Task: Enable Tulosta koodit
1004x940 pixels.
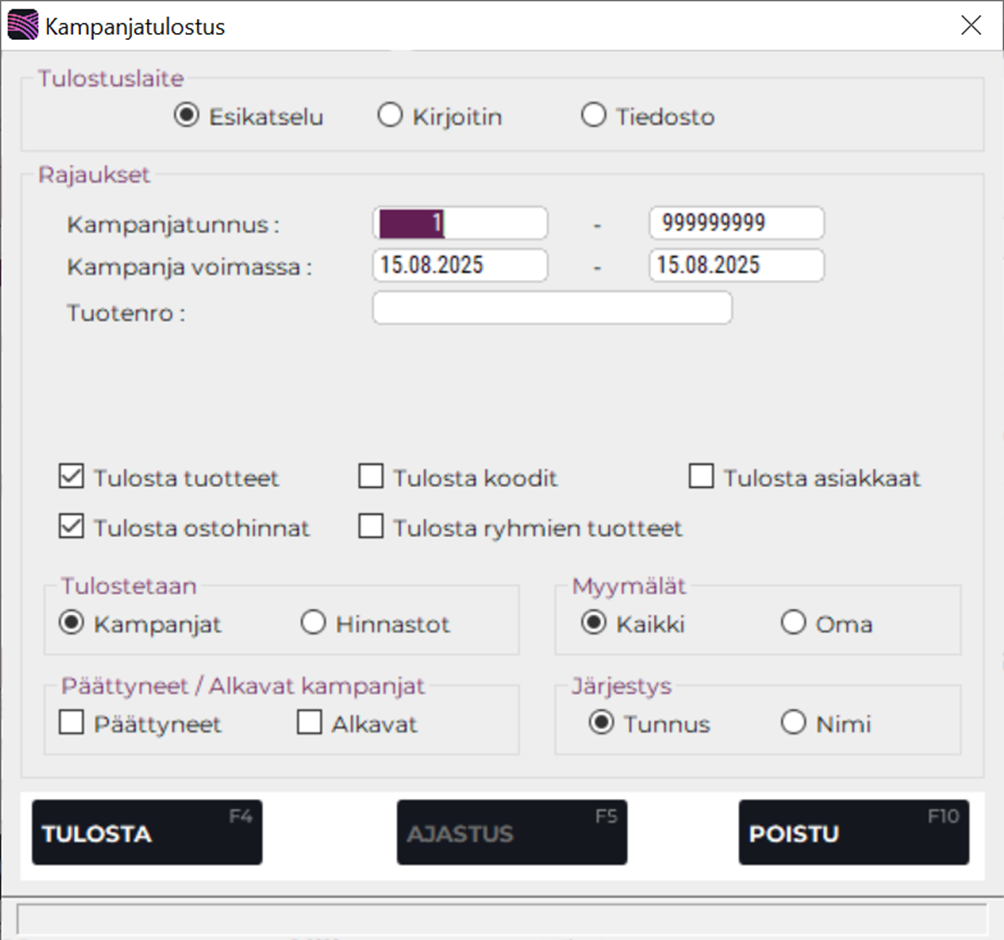Action: pos(371,477)
